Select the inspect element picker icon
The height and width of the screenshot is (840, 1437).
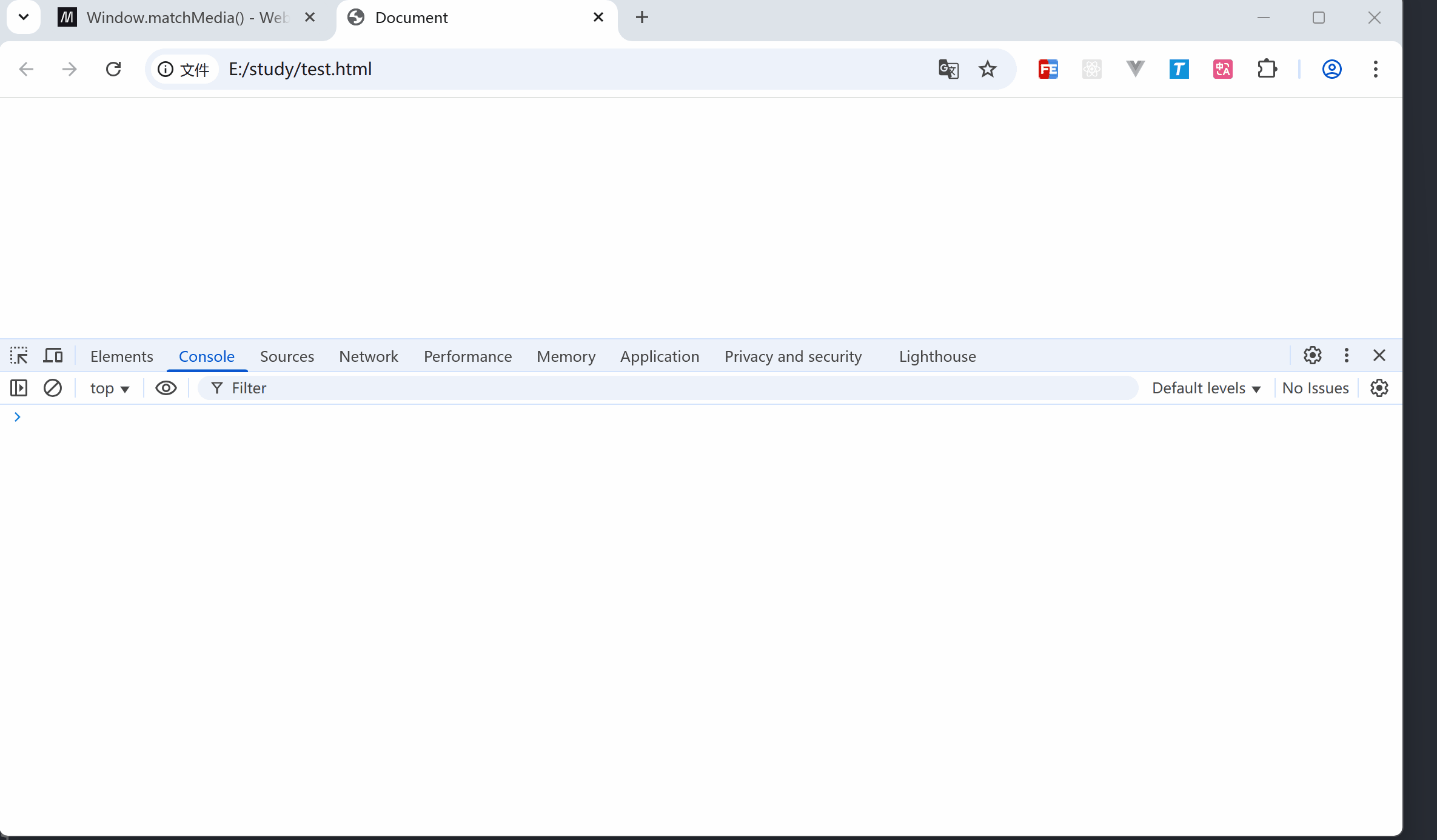coord(19,356)
